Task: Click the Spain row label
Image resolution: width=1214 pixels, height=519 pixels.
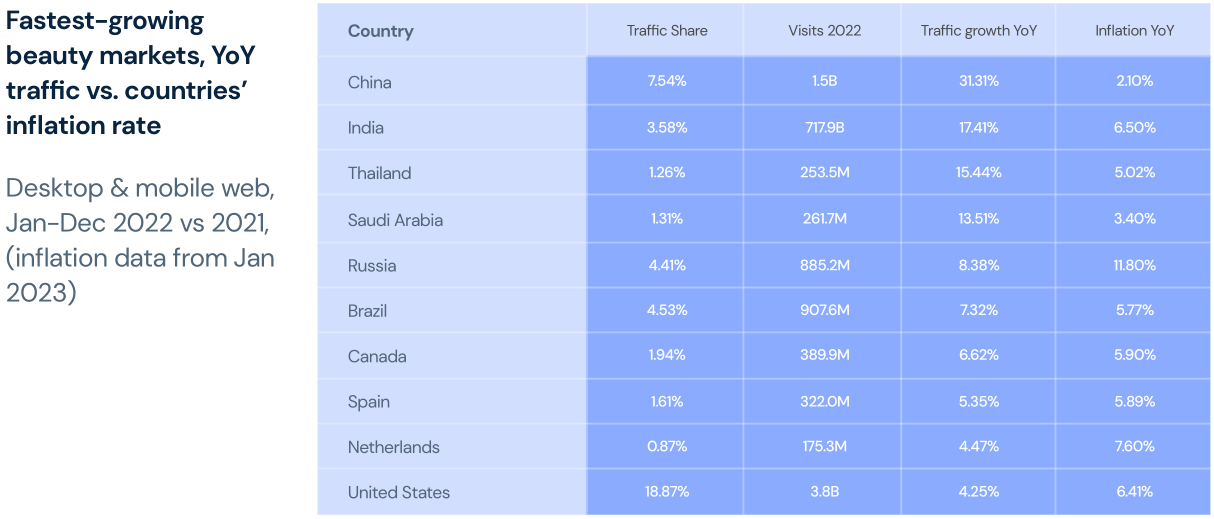Action: tap(368, 402)
